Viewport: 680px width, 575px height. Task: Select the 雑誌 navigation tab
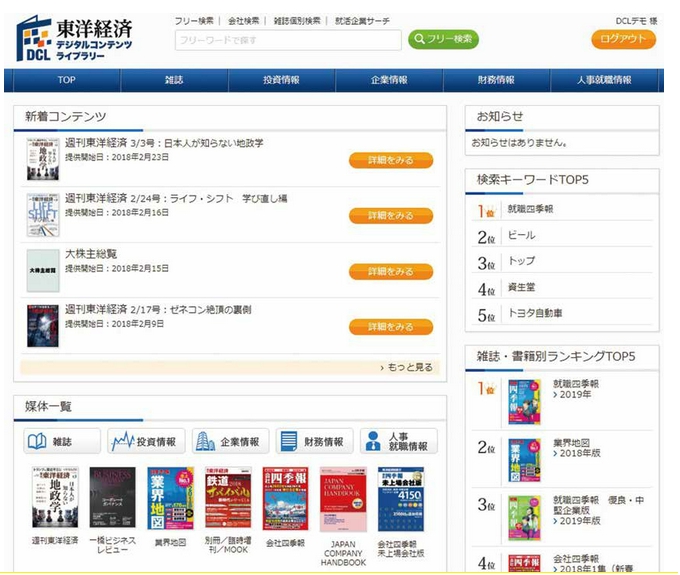click(x=174, y=80)
